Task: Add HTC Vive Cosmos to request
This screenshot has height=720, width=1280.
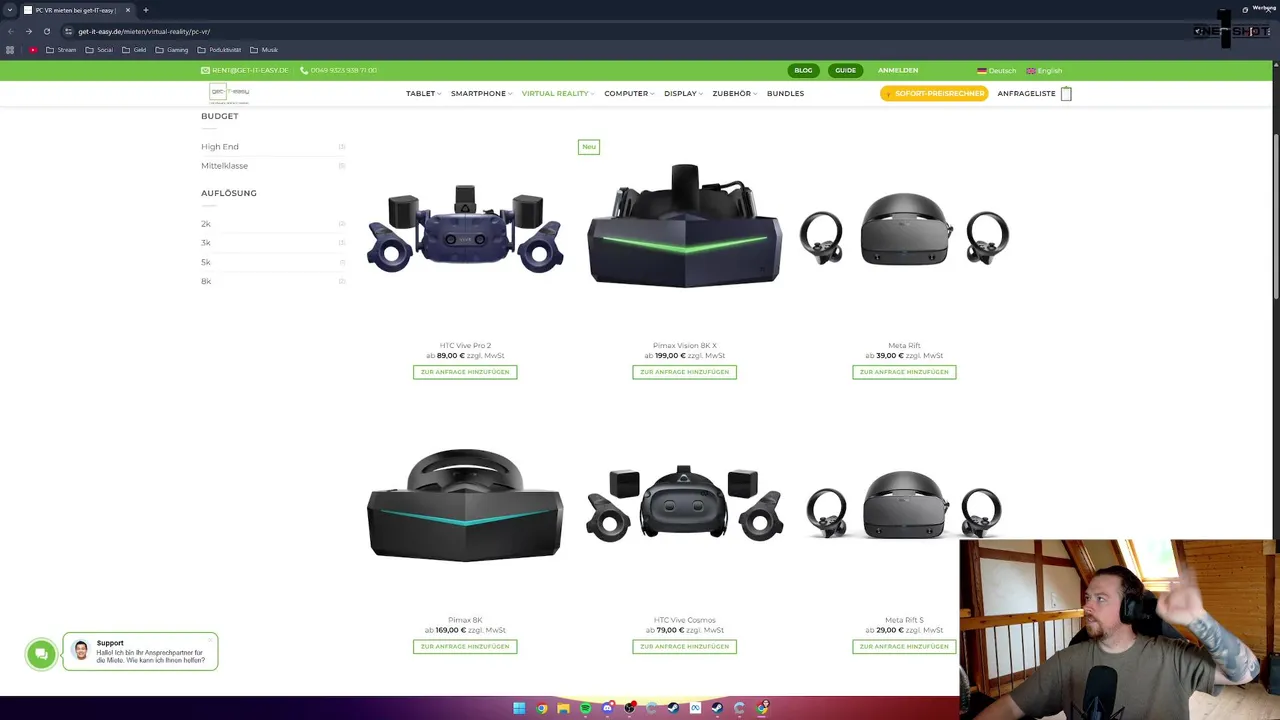Action: click(x=684, y=647)
